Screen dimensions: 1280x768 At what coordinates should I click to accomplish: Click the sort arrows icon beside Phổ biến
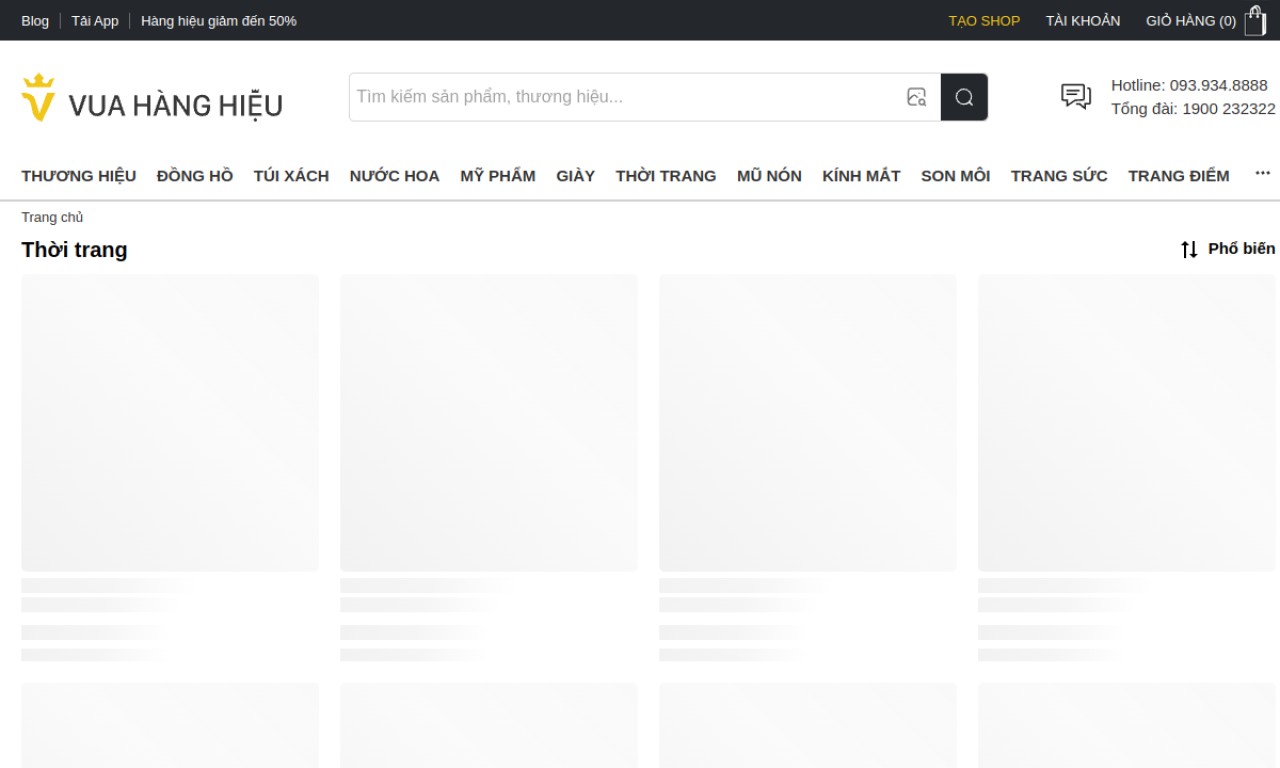point(1189,249)
